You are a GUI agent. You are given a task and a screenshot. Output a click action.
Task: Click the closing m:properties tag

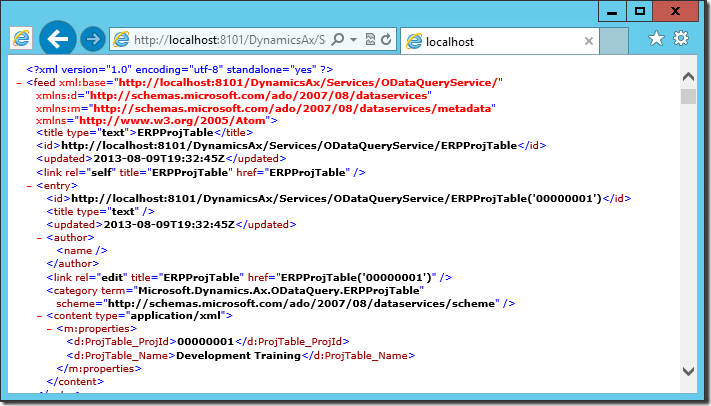point(99,369)
